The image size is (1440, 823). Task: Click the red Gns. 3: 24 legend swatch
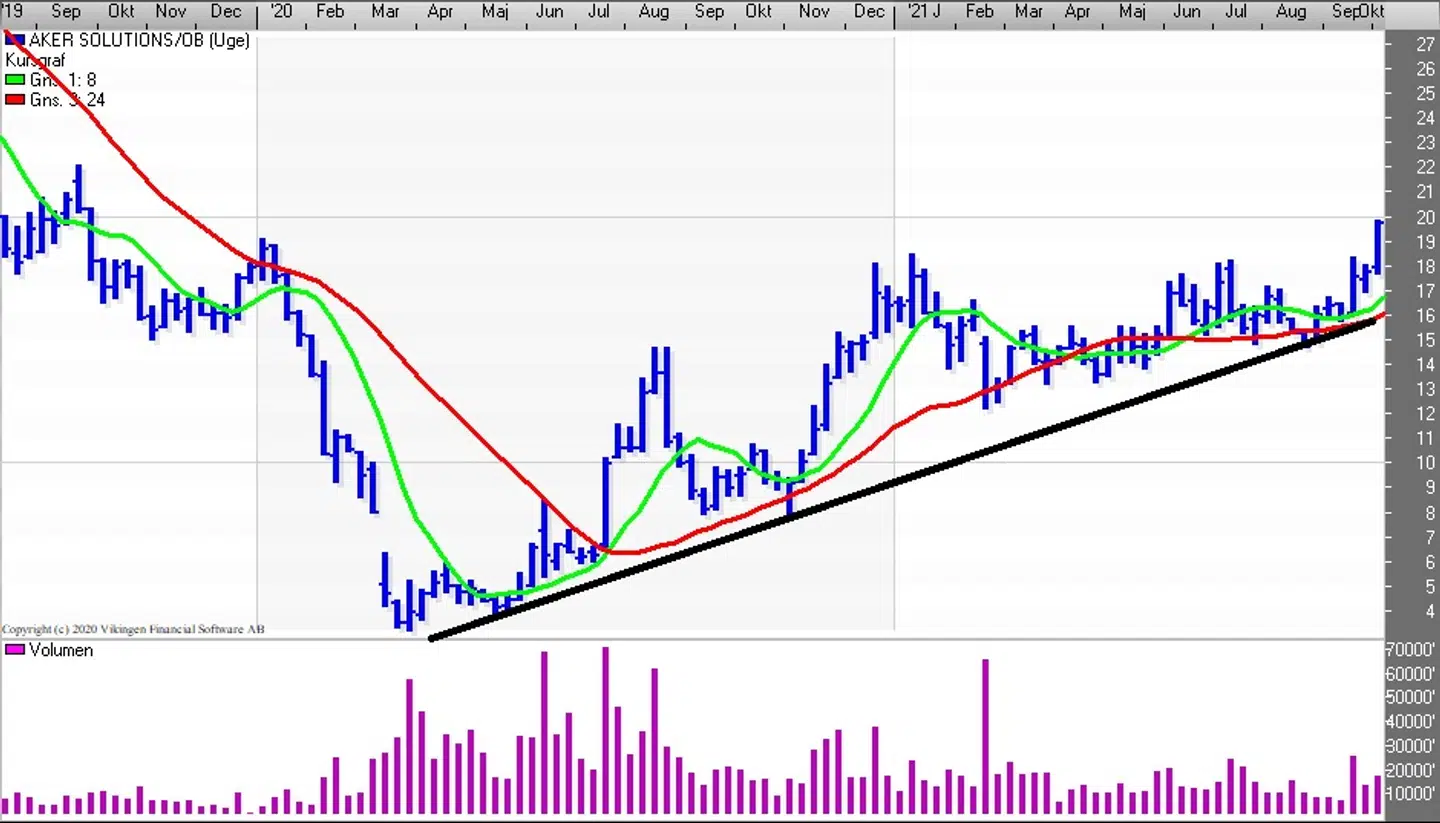tap(15, 100)
